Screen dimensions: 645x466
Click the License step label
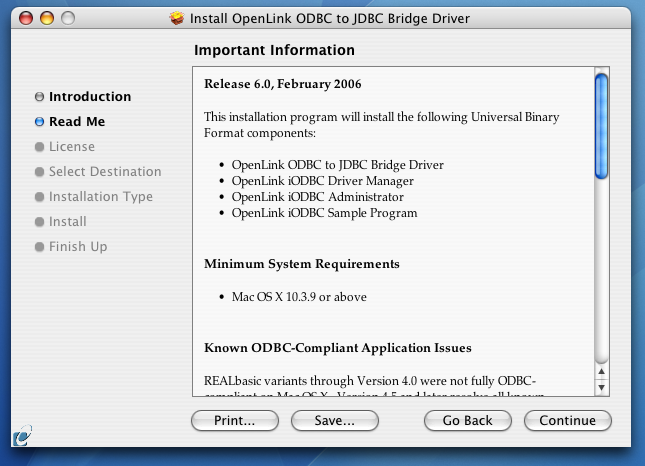(72, 147)
